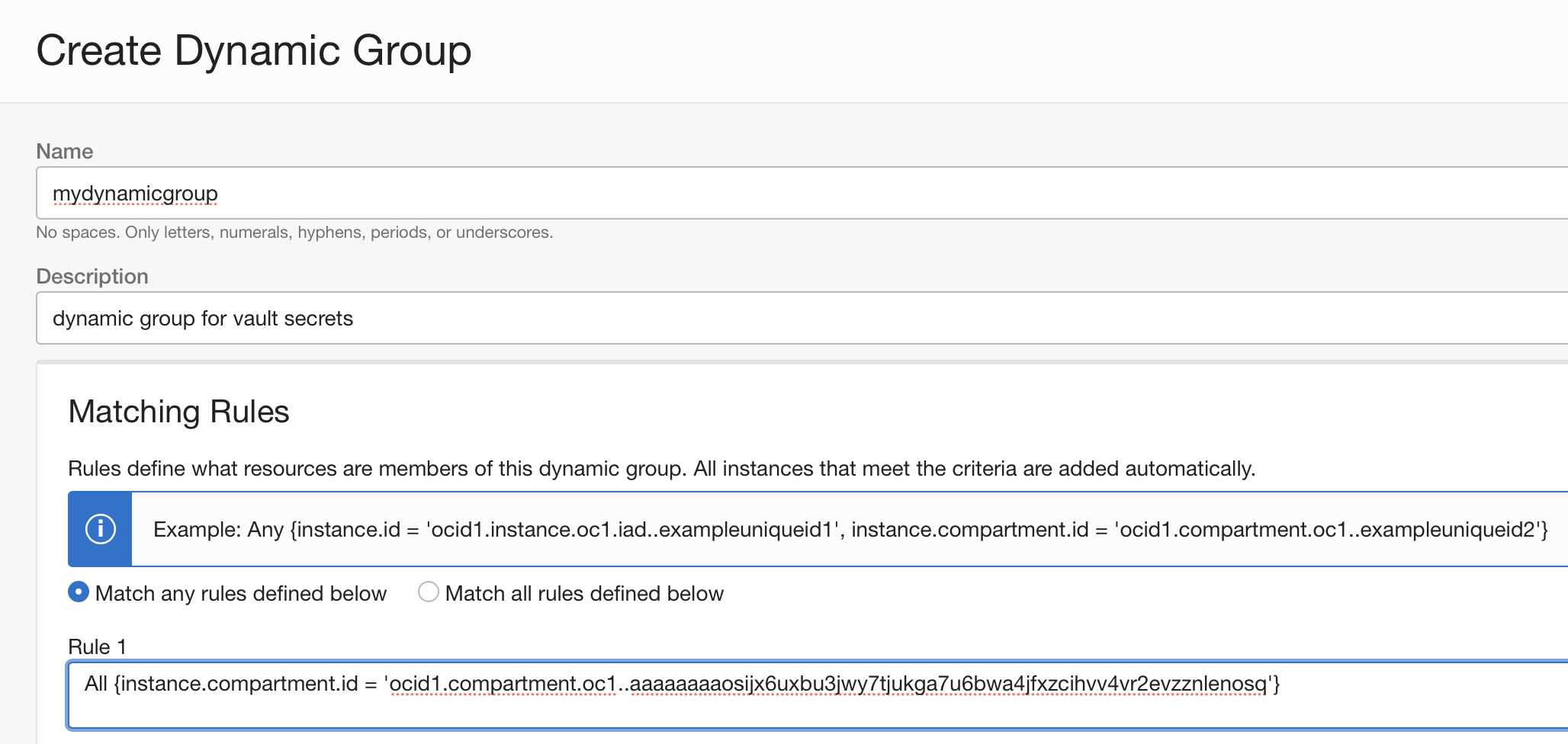This screenshot has height=744, width=1568.
Task: Click the "Description" field label
Action: point(92,277)
